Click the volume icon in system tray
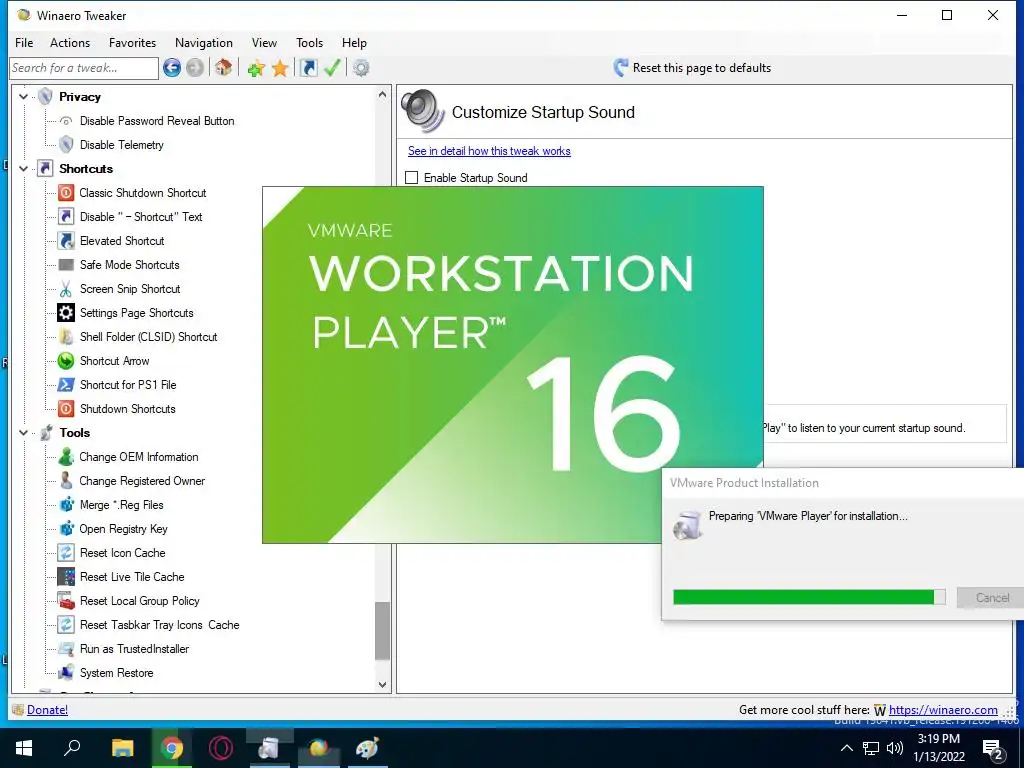Screen dimensions: 1024x768 (895, 748)
